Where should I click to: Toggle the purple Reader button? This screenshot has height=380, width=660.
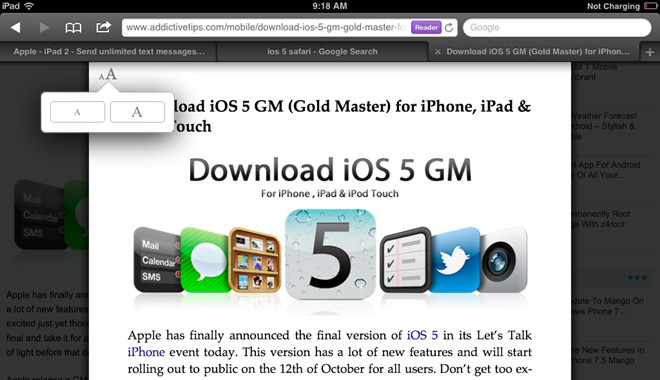tap(426, 27)
